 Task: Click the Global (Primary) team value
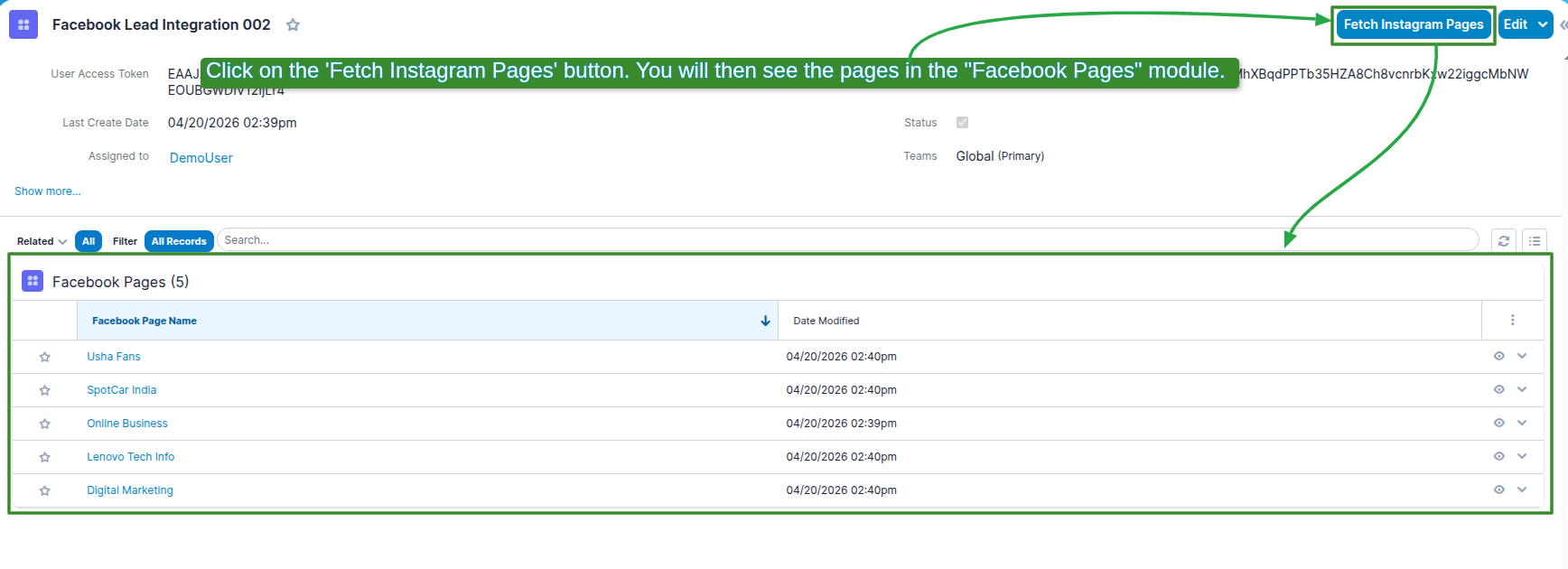tap(1000, 156)
